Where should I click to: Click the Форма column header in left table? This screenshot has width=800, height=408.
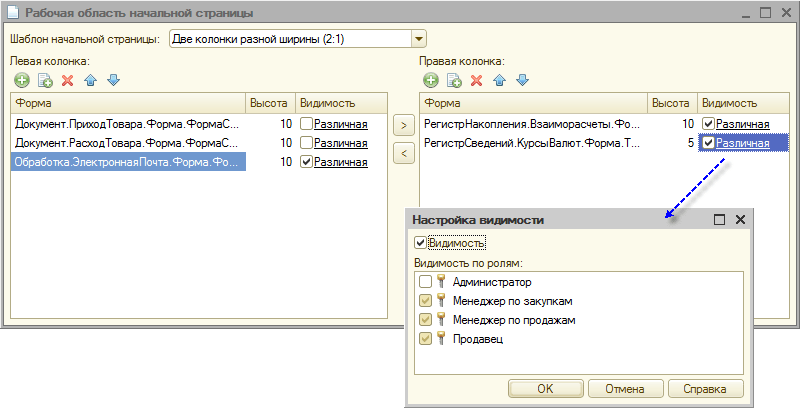tap(127, 102)
